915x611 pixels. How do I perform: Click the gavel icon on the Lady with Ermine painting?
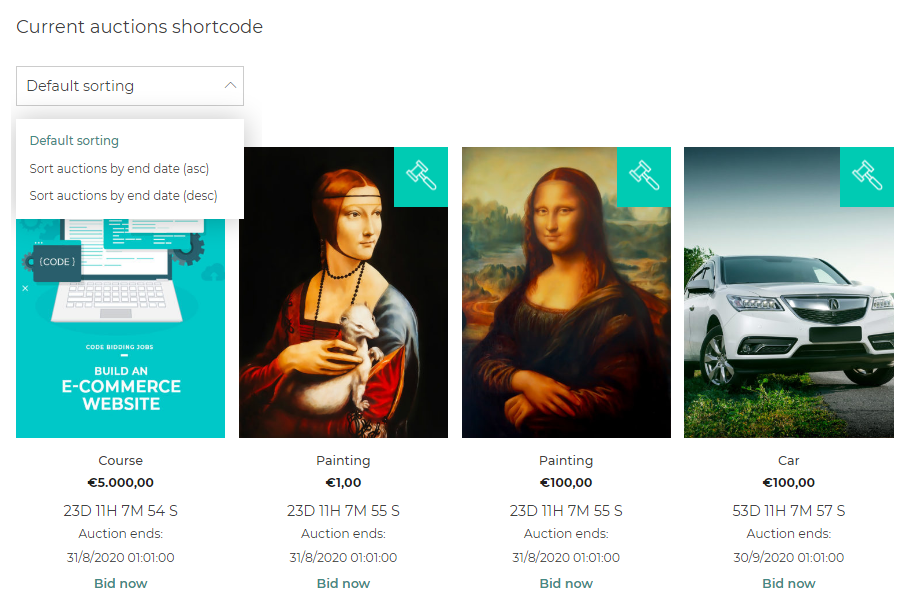(421, 177)
